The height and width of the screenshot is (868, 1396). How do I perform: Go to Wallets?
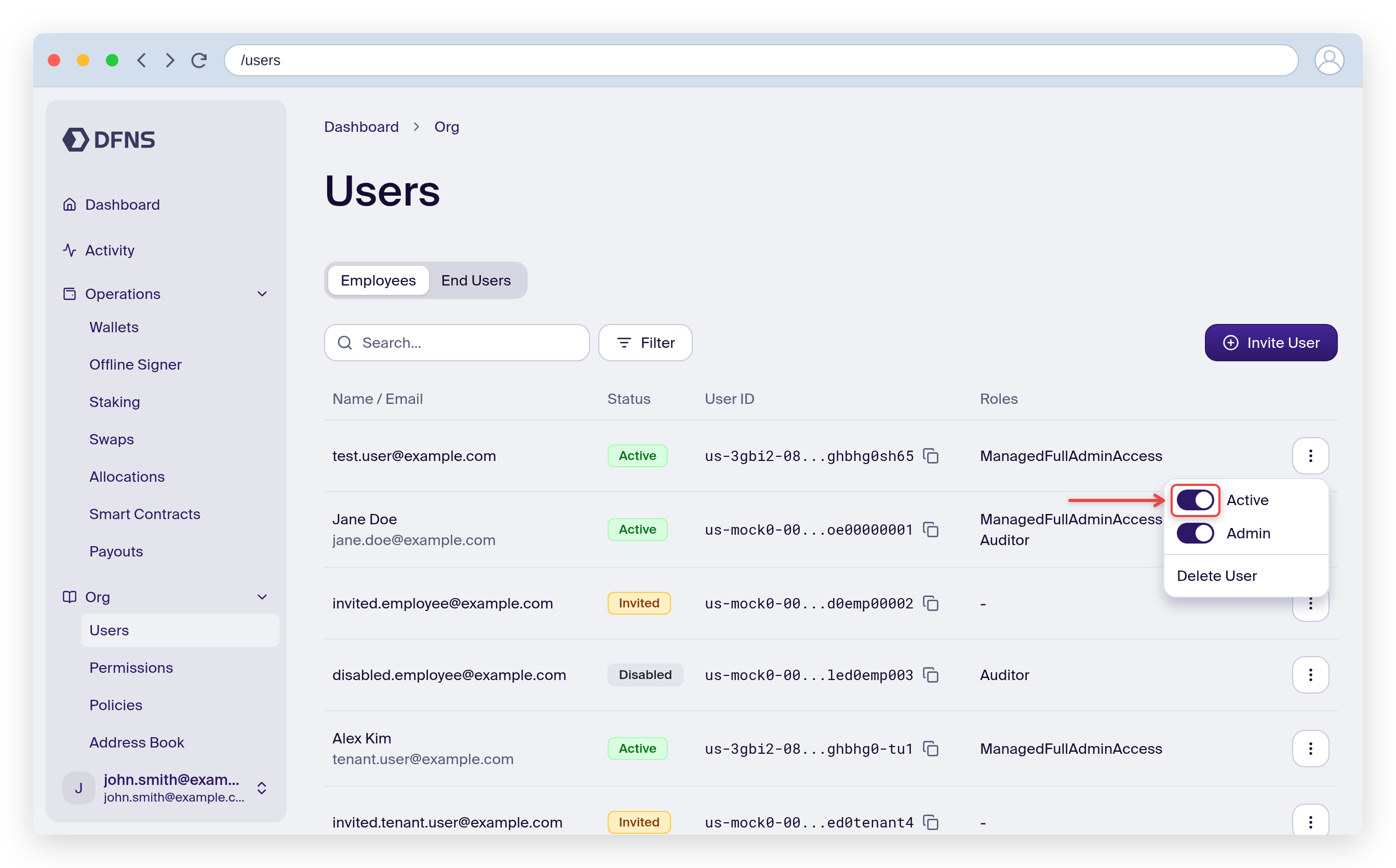(x=114, y=327)
